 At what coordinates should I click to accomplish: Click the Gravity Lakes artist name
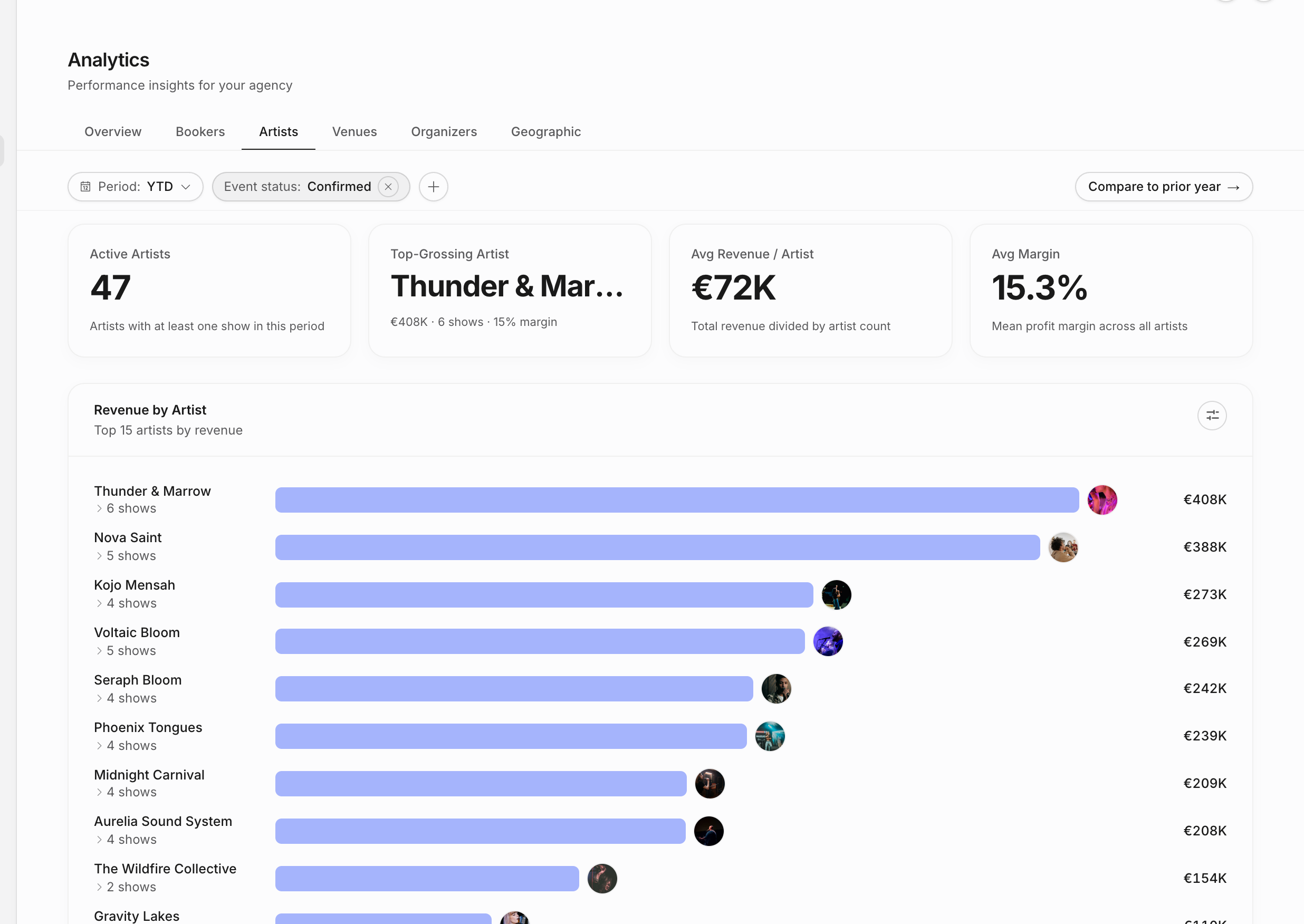click(137, 916)
